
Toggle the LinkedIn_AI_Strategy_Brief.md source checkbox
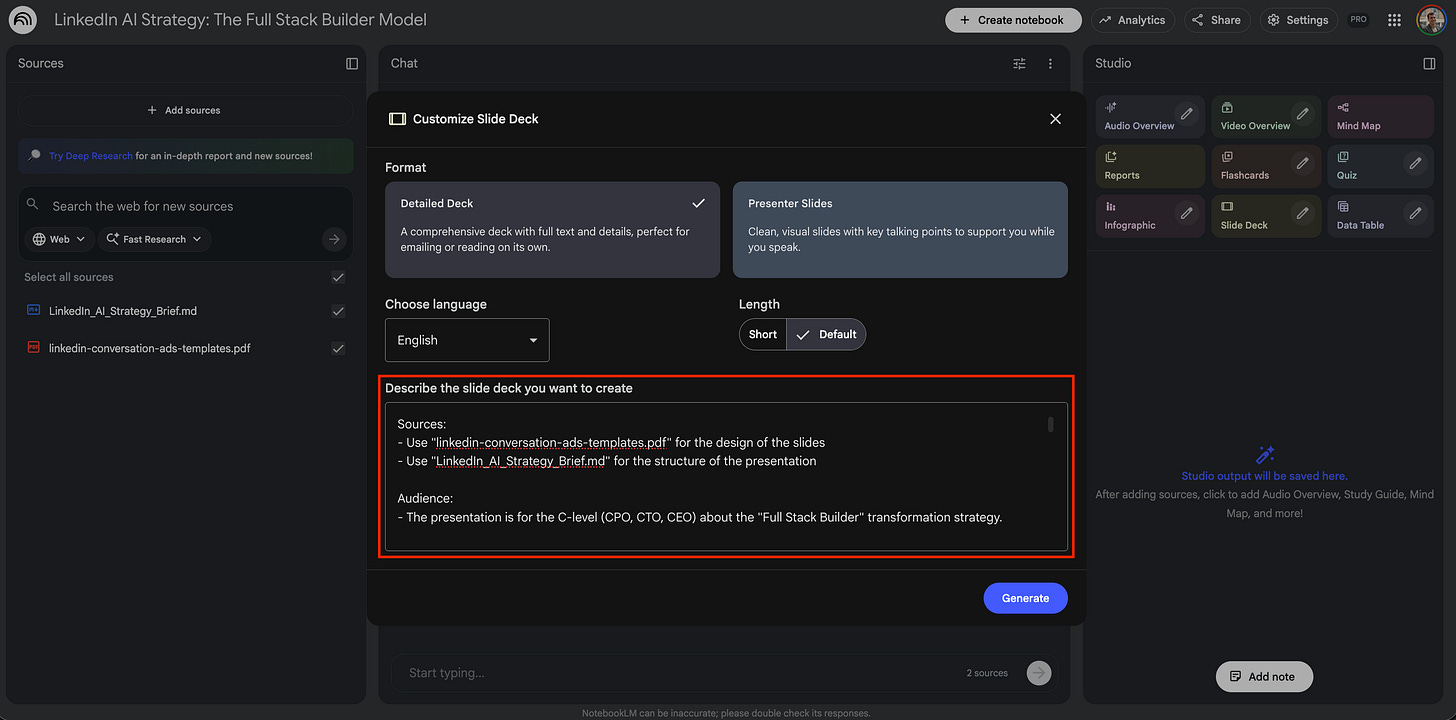pos(338,311)
